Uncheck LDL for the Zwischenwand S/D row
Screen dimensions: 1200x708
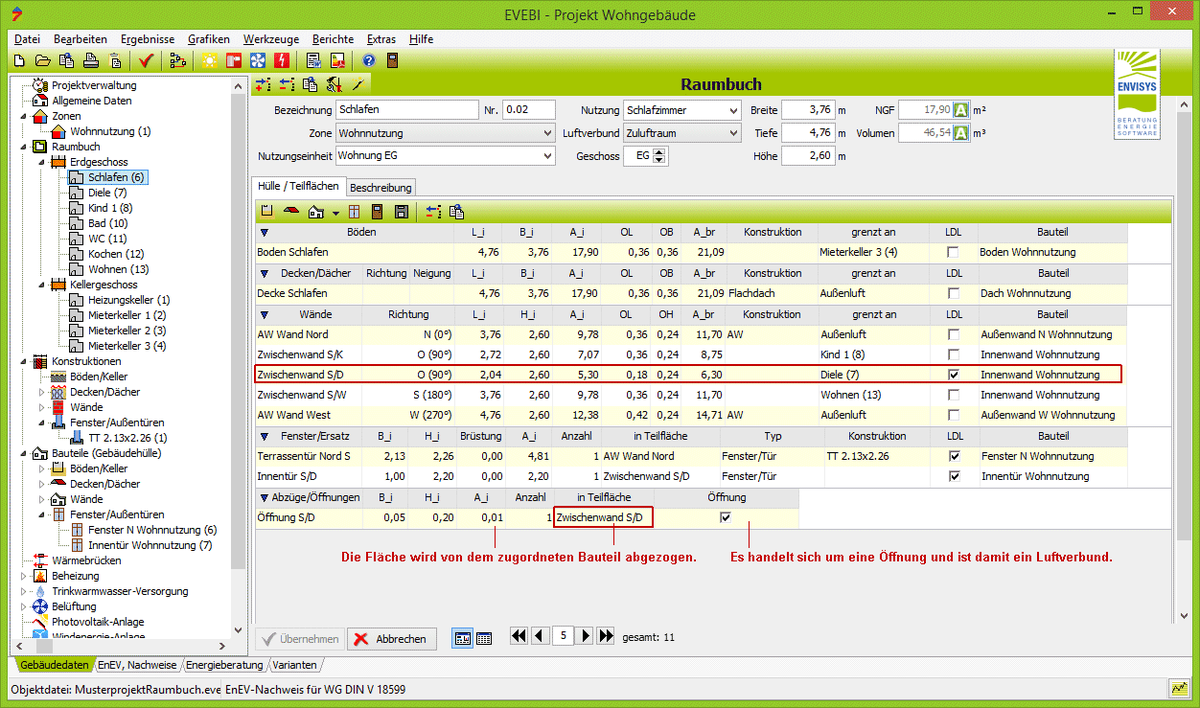[x=954, y=375]
